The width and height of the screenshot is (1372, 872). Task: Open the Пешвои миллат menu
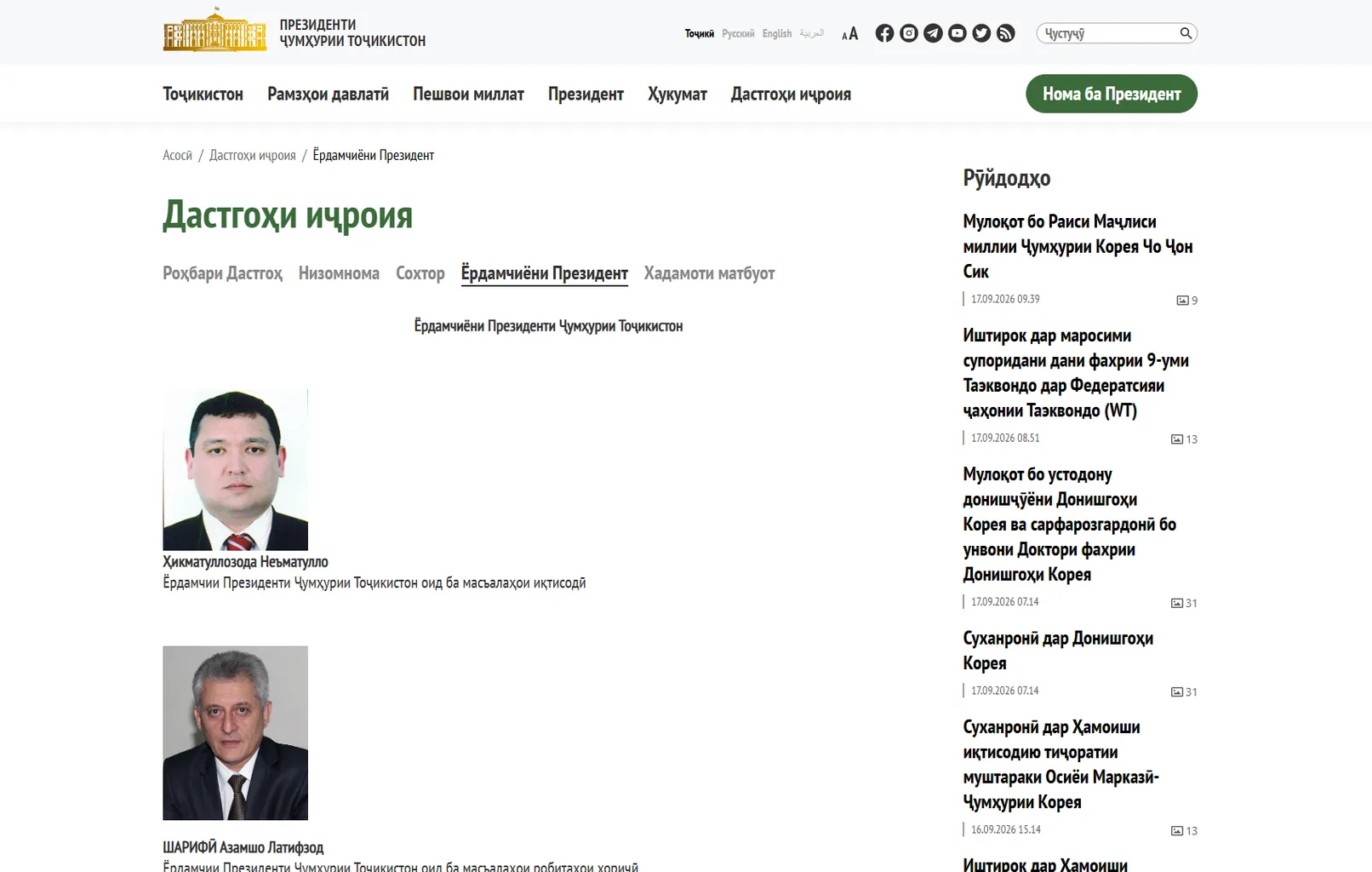[468, 94]
